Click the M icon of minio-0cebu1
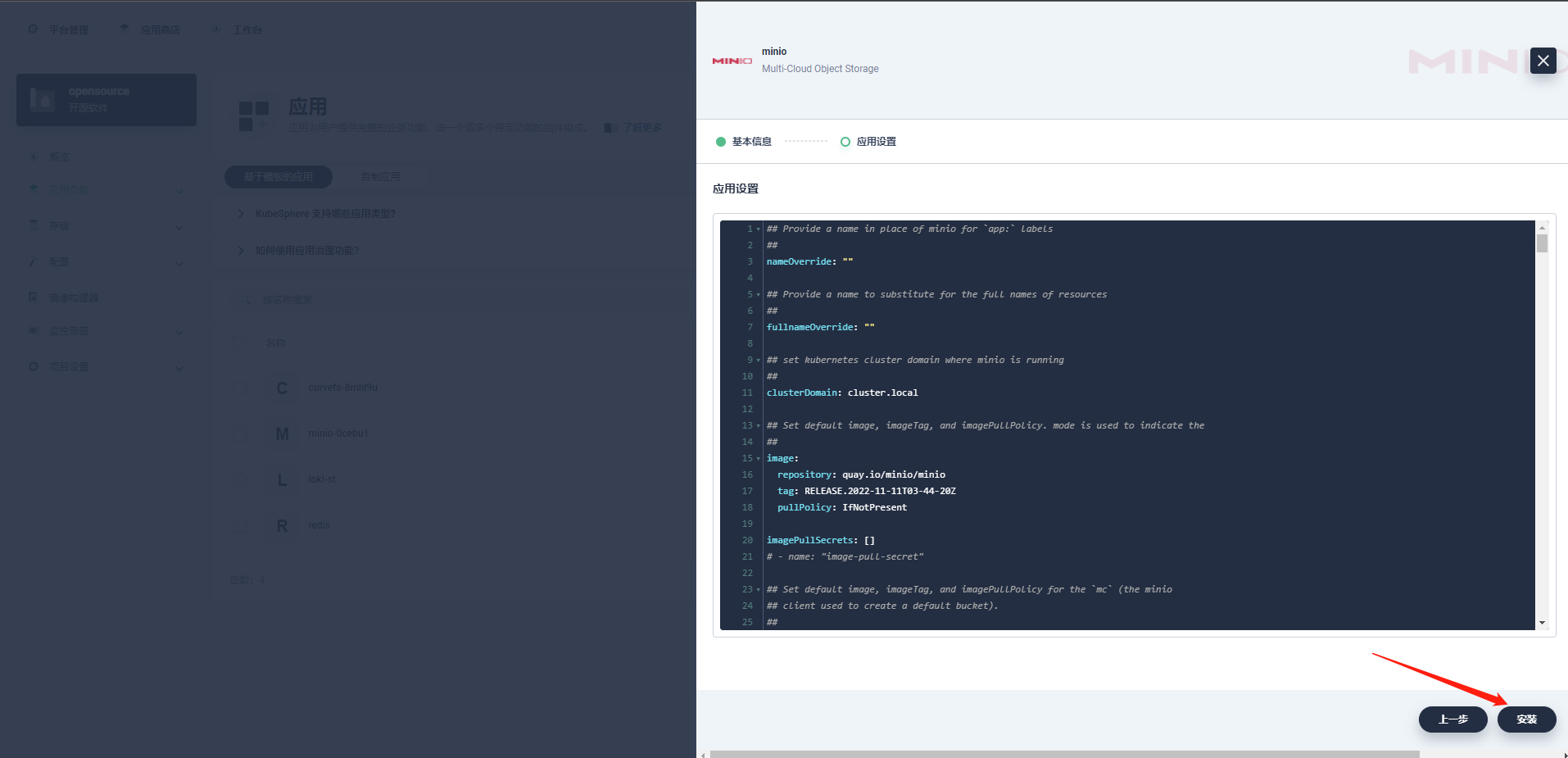Image resolution: width=1568 pixels, height=758 pixels. (x=282, y=433)
